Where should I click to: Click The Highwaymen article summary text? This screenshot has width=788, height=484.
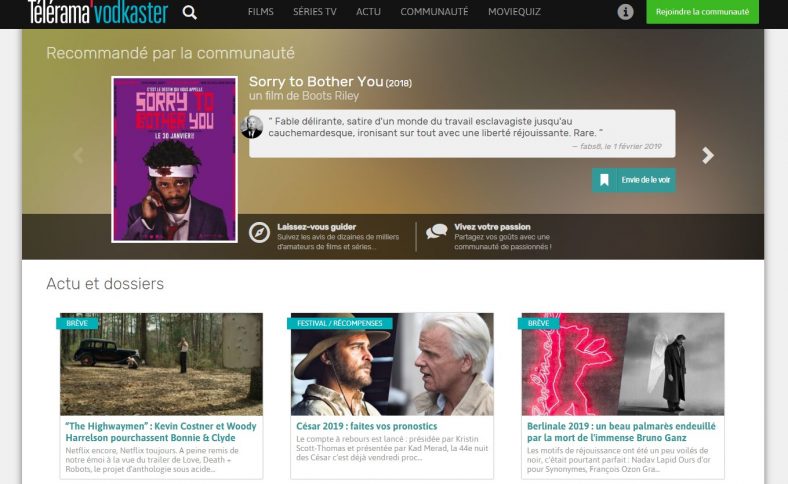(152, 460)
